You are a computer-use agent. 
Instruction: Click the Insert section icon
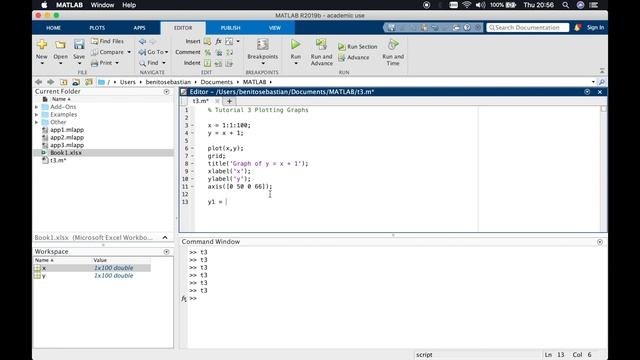(x=207, y=41)
